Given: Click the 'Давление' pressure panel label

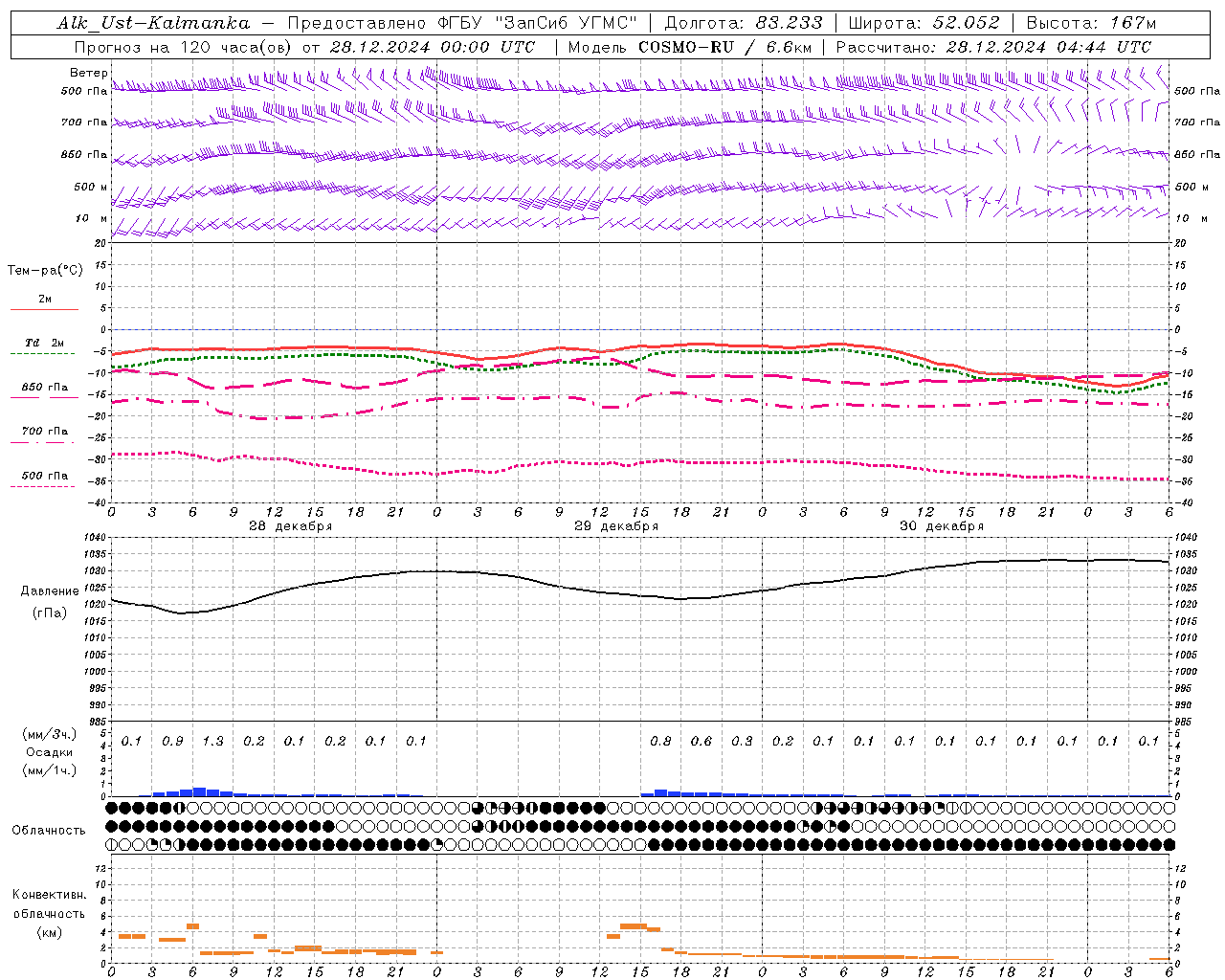Looking at the screenshot, I should pyautogui.click(x=50, y=591).
